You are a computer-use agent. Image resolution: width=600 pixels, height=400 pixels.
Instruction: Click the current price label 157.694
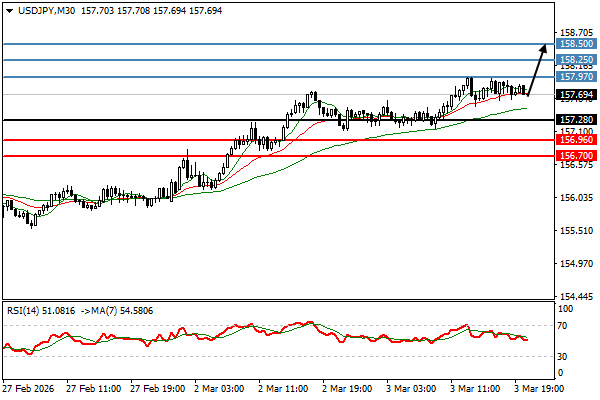[576, 95]
